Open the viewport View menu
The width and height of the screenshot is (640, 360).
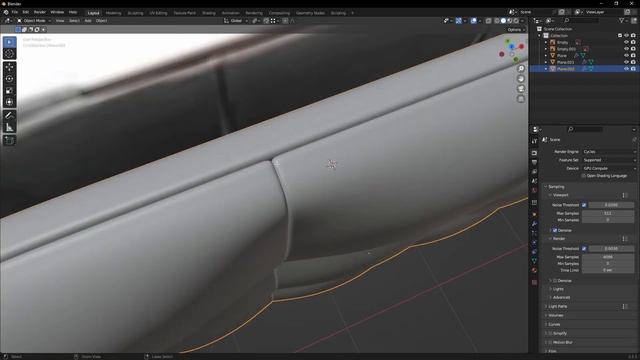[60, 20]
